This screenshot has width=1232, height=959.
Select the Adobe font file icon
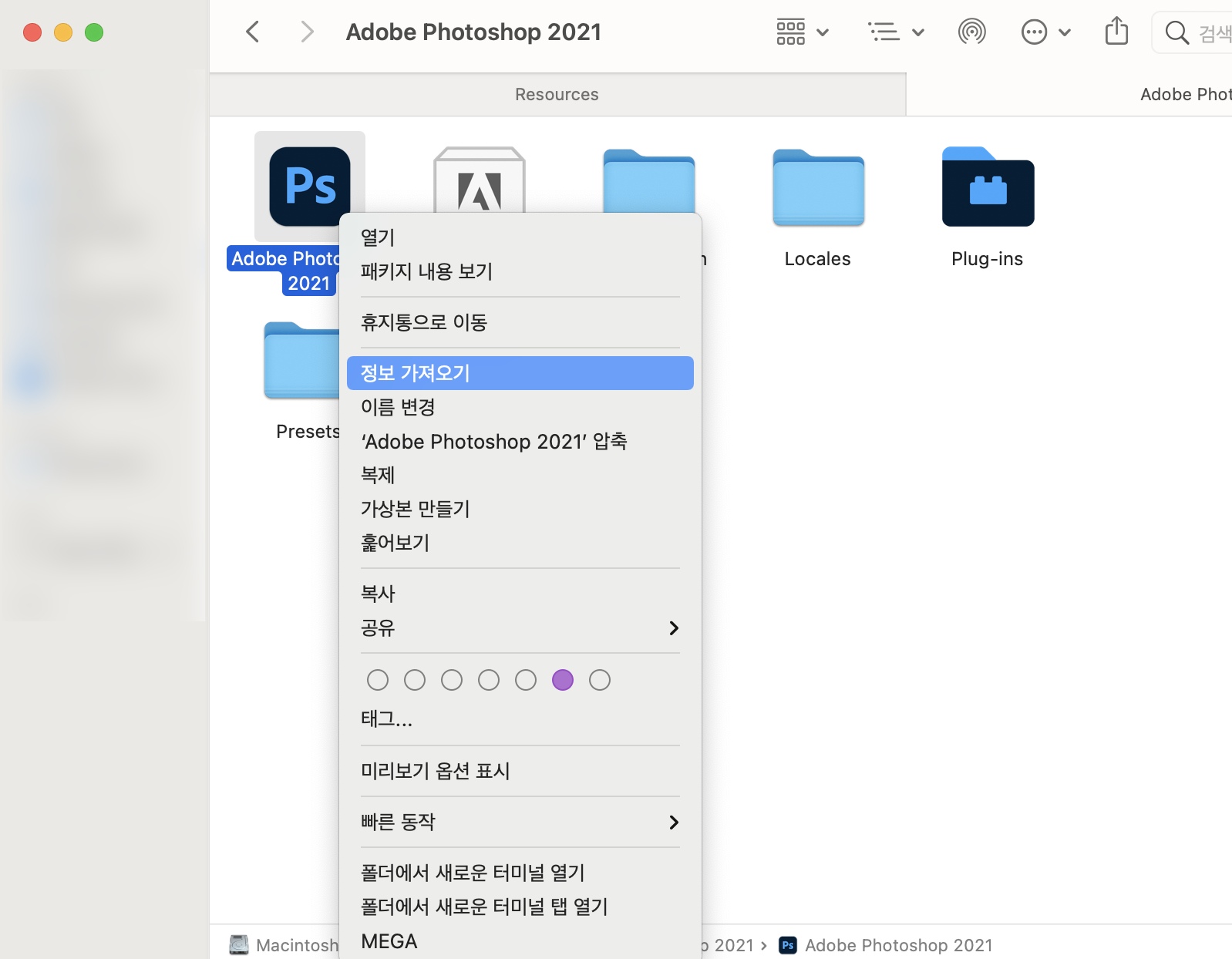pos(480,180)
